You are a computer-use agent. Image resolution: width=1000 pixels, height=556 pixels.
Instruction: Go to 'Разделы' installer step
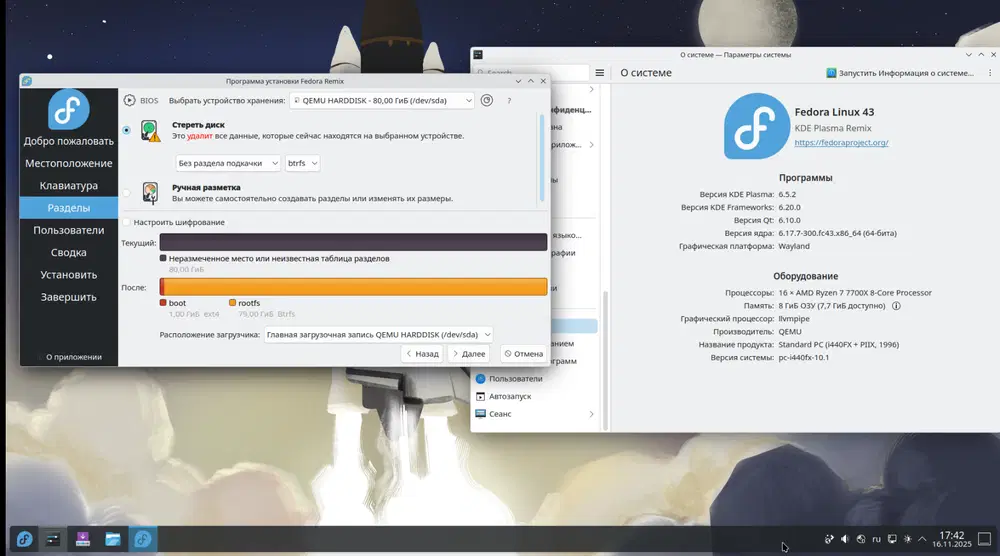tap(68, 208)
